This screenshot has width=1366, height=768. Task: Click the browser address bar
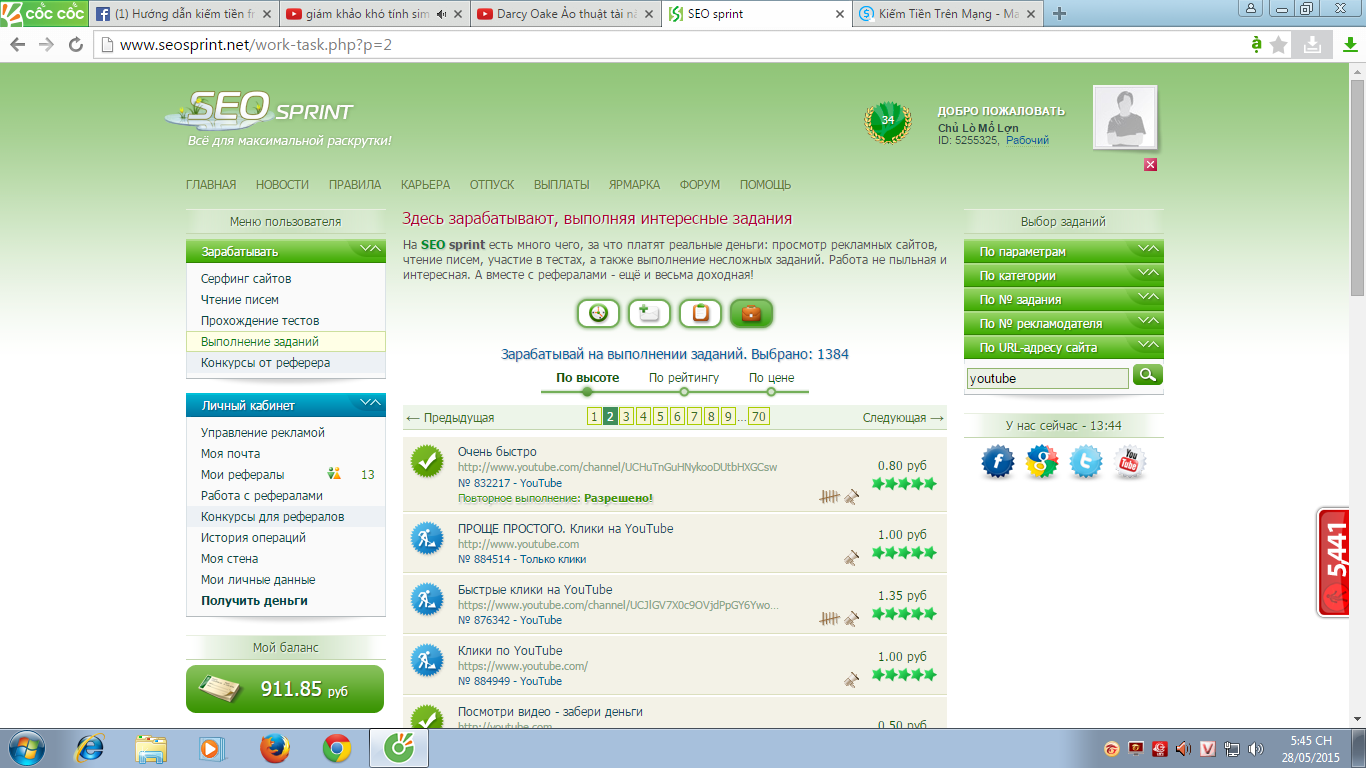pyautogui.click(x=670, y=45)
